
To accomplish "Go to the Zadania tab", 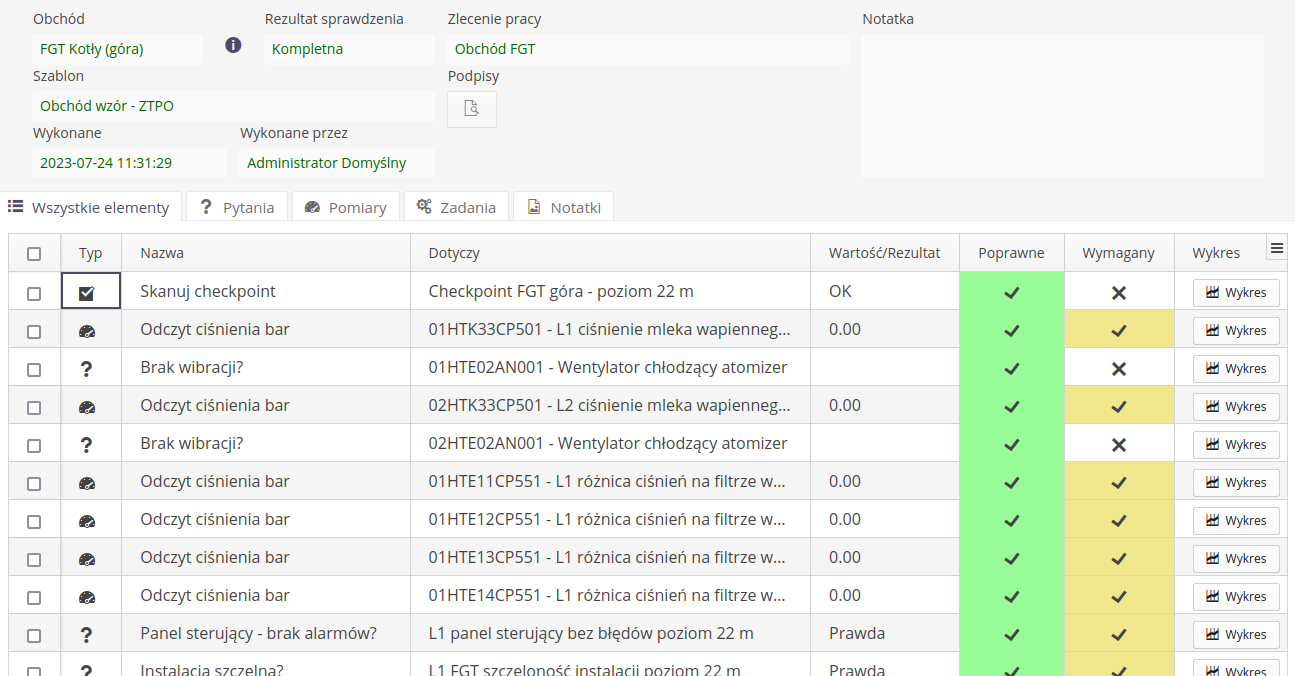I will coord(456,207).
